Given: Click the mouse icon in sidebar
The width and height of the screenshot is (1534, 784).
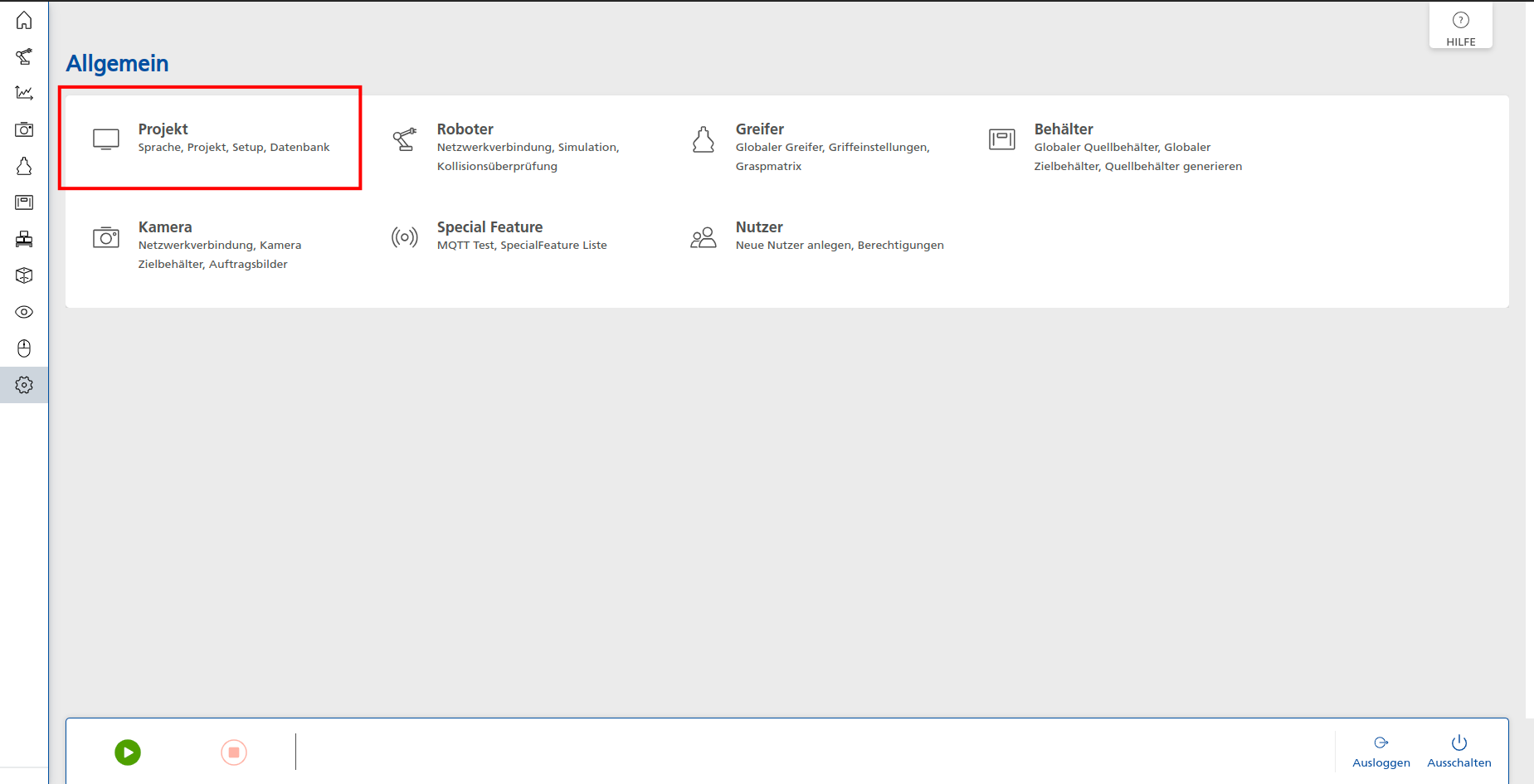Looking at the screenshot, I should [24, 348].
